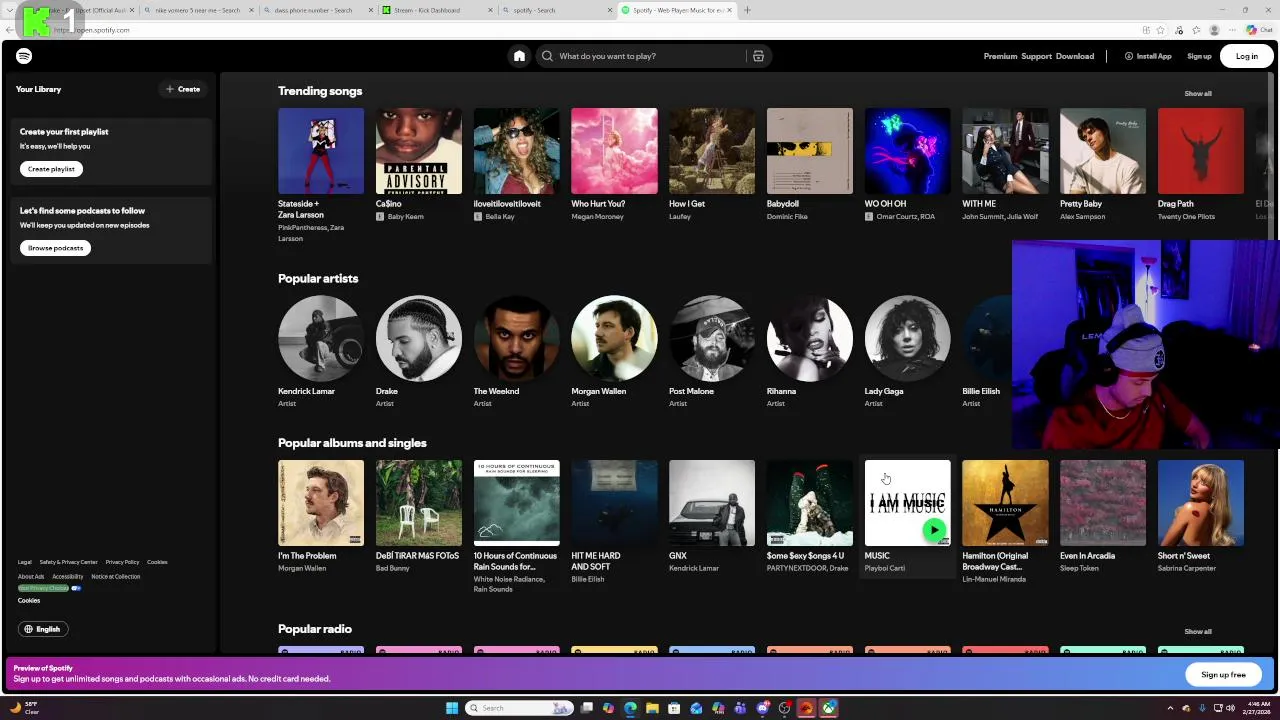
Task: Close the Spotify Web Player tab
Action: 729,10
